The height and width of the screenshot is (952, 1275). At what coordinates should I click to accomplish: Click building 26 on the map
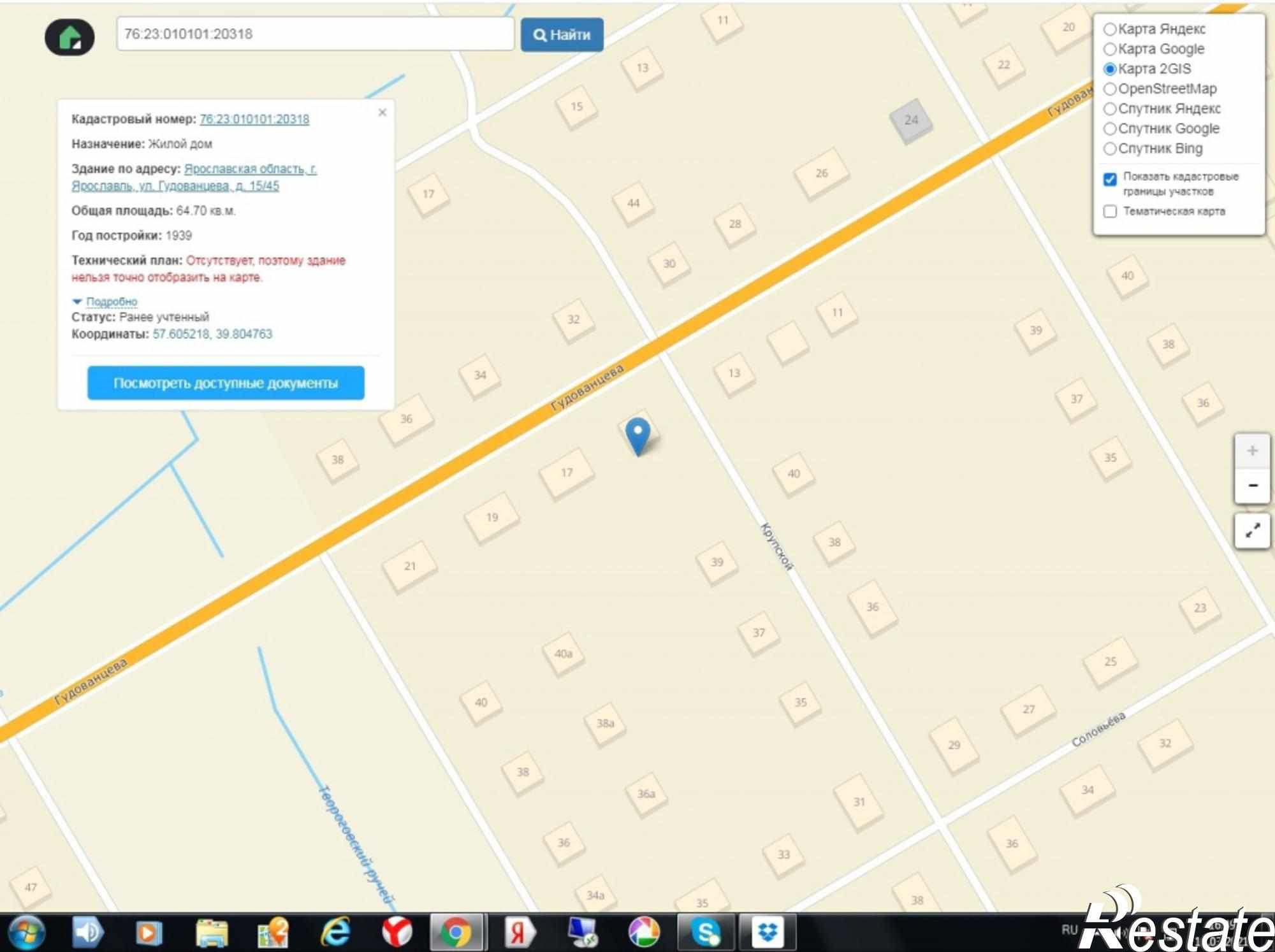click(x=822, y=173)
